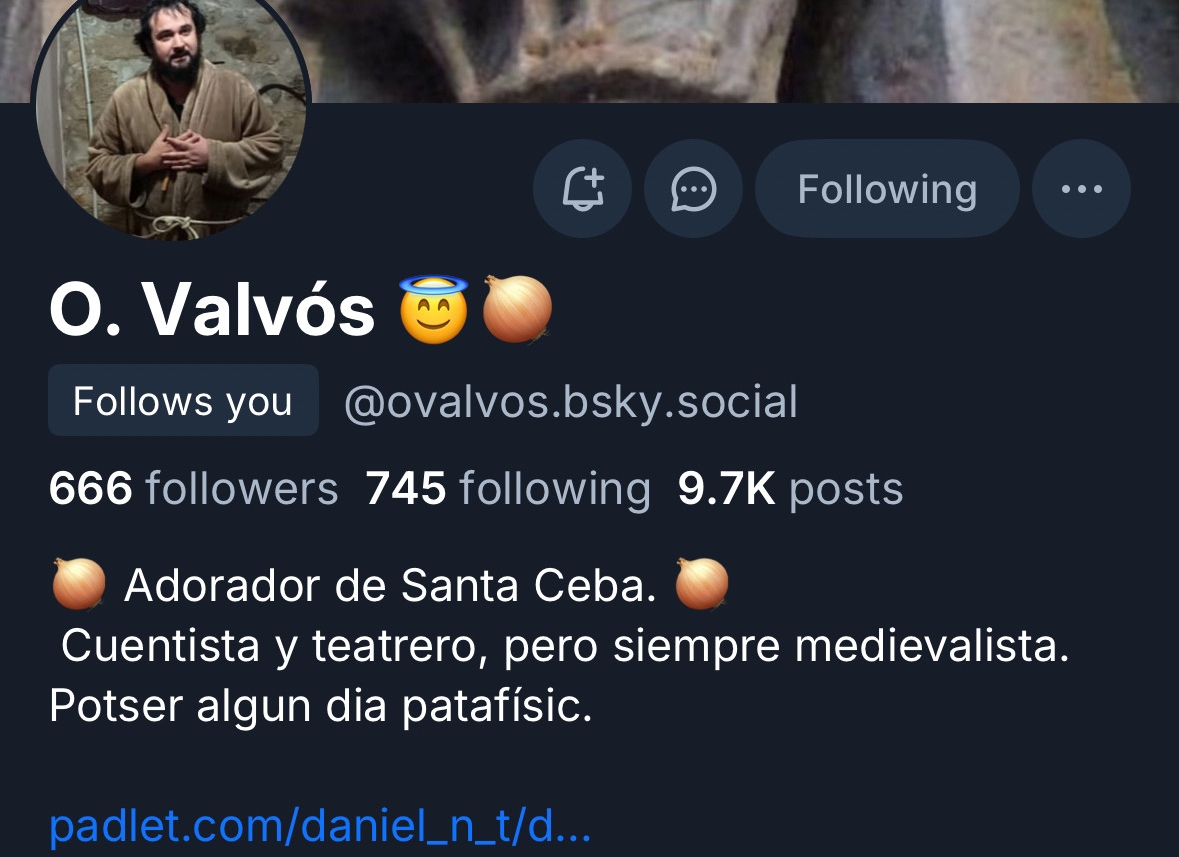Open the round profile avatar photo
The height and width of the screenshot is (857, 1179).
(171, 105)
